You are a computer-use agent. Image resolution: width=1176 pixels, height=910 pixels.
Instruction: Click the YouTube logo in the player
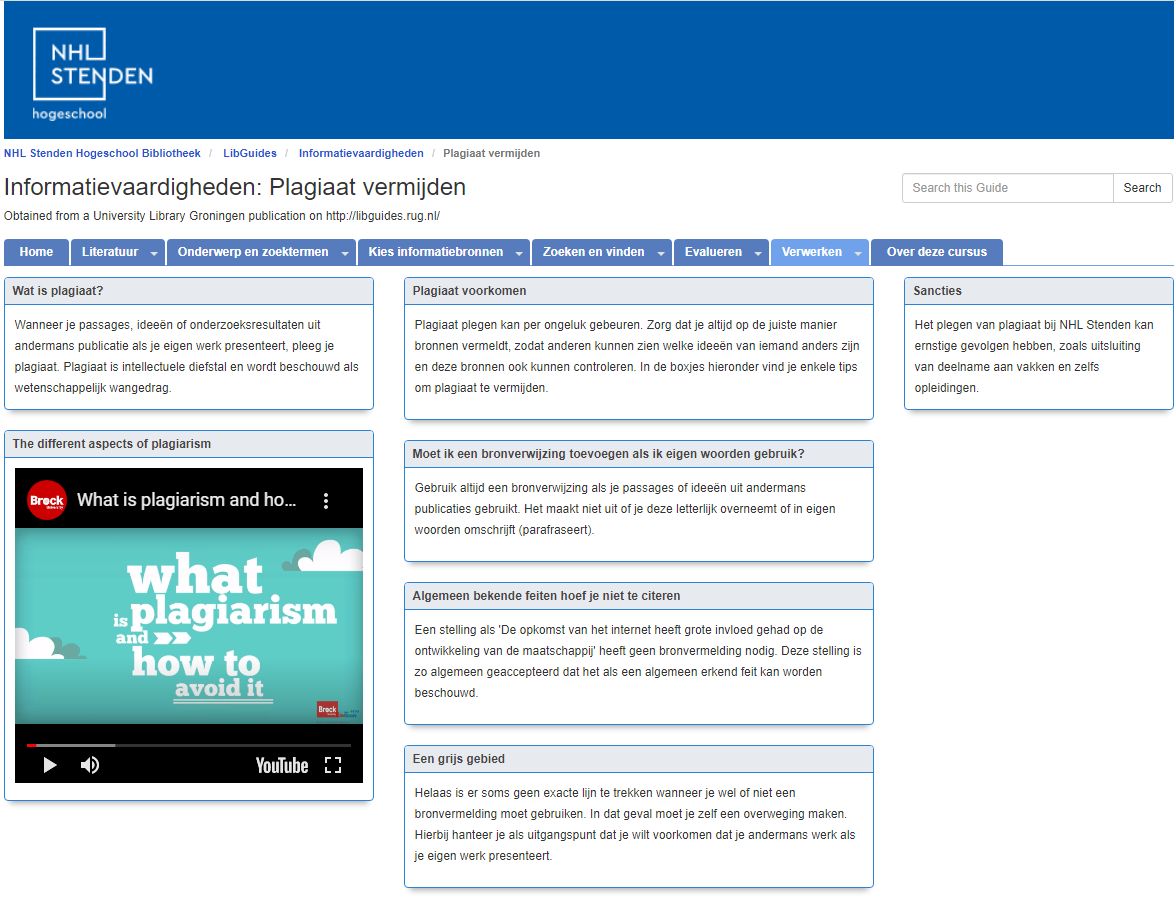281,765
